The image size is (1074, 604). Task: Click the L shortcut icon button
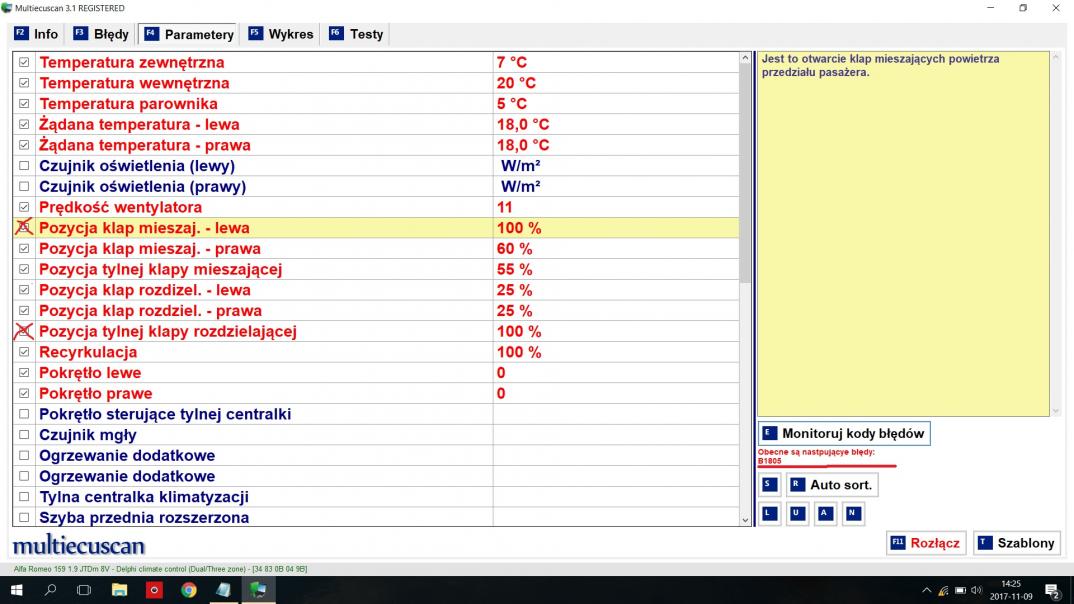coord(769,513)
